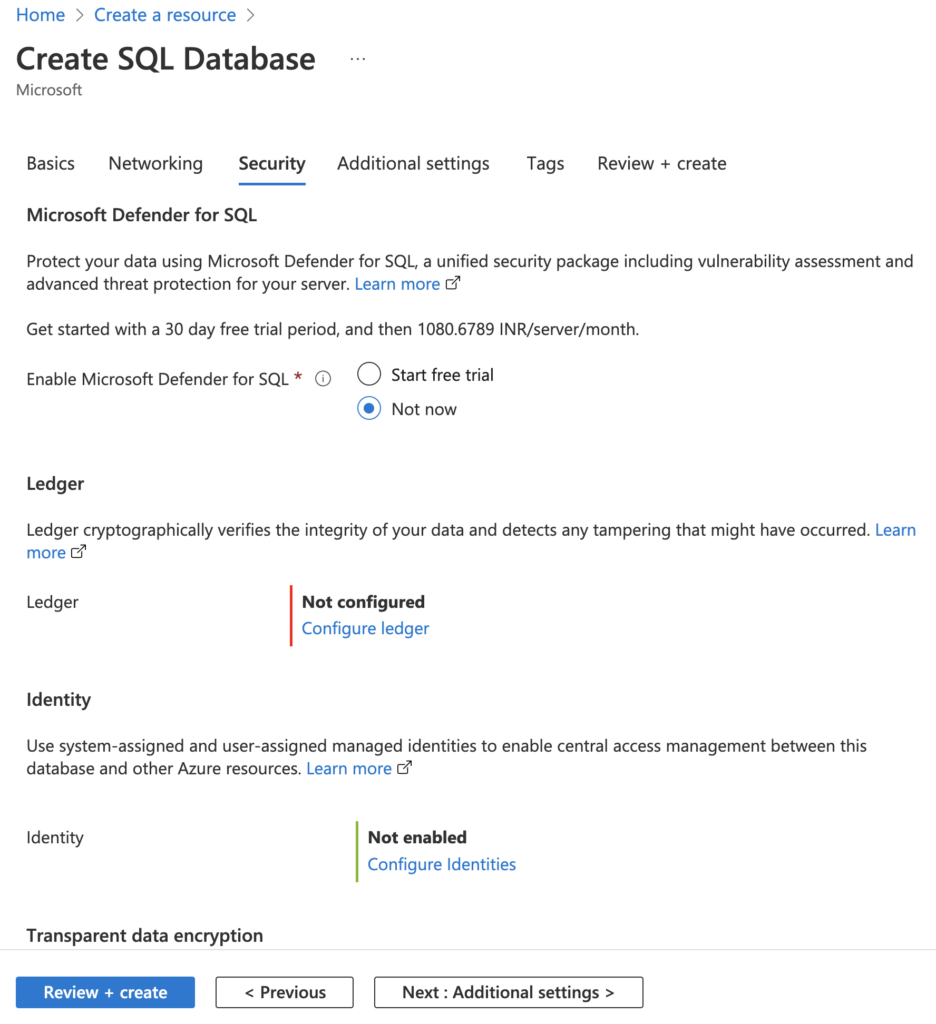The height and width of the screenshot is (1024, 936).
Task: Select the Not now radio option
Action: tap(369, 409)
